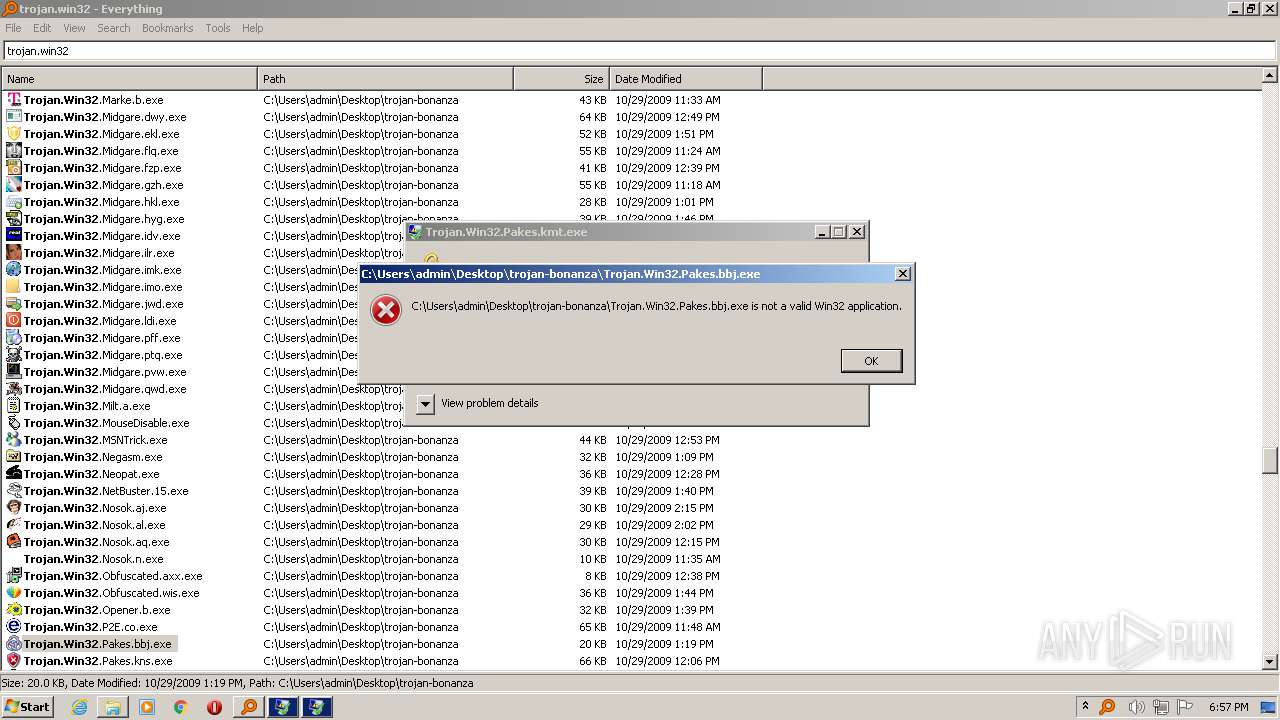Viewport: 1280px width, 720px height.
Task: Click the taskbar clock showing 6:57 PM
Action: click(x=1228, y=707)
